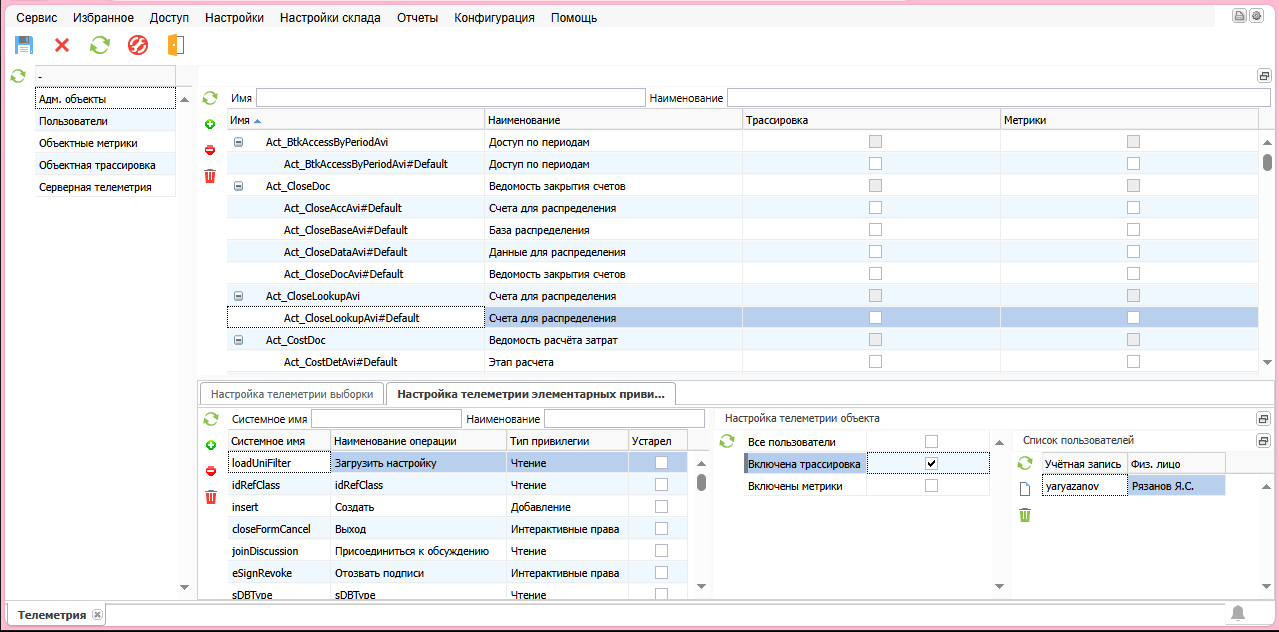Click the green refresh icon in main toolbar
Image resolution: width=1279 pixels, height=632 pixels.
click(x=100, y=45)
